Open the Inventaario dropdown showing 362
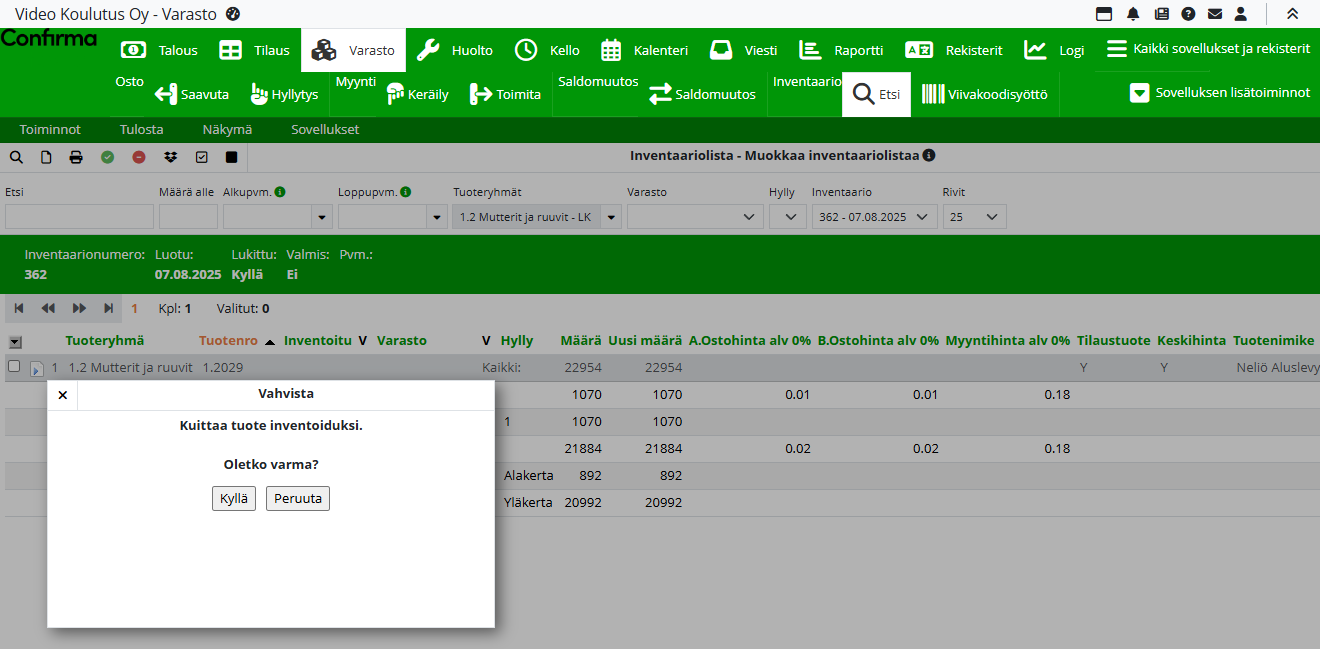Viewport: 1320px width, 649px height. click(874, 217)
